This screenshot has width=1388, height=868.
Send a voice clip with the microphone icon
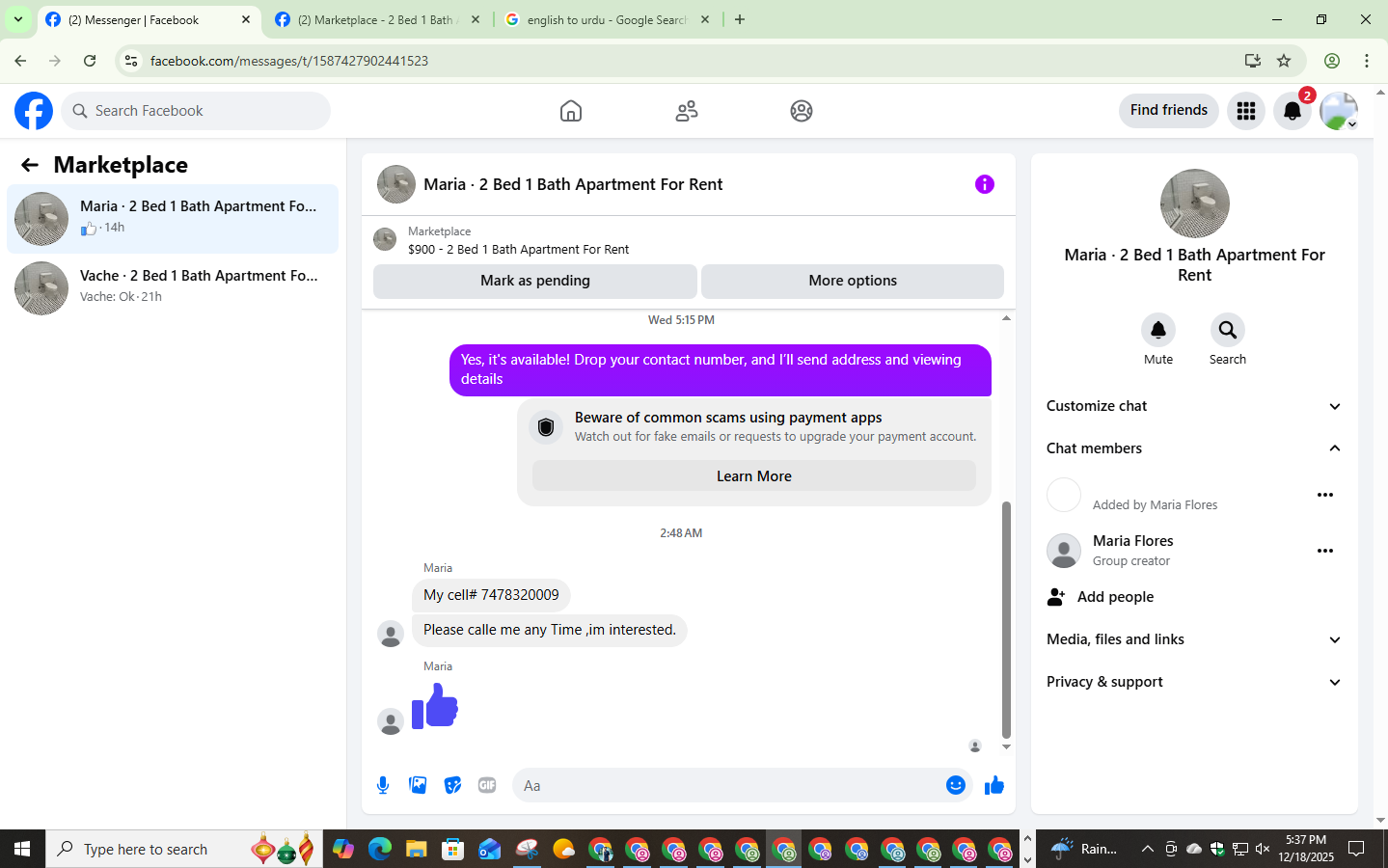tap(383, 785)
